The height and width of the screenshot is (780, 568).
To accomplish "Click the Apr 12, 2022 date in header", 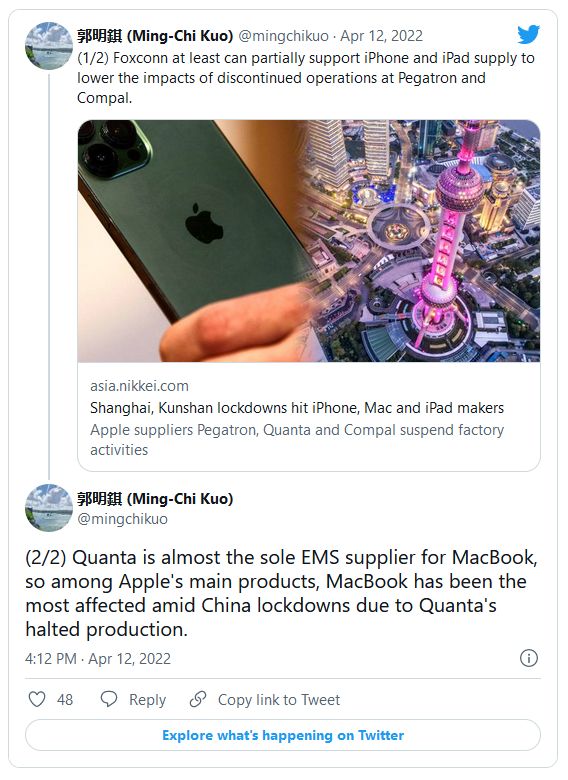I will point(381,36).
